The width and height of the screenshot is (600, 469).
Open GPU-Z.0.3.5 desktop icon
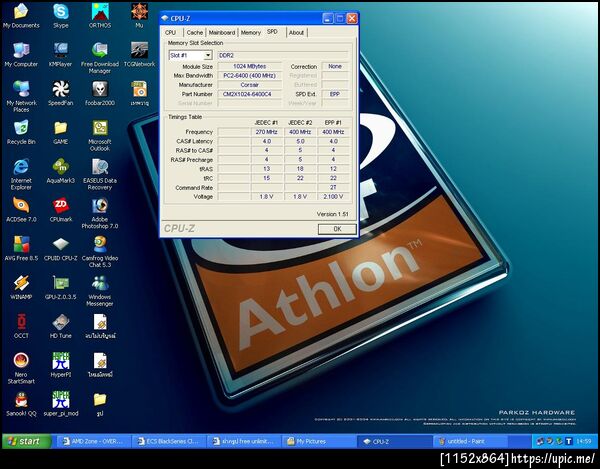click(x=60, y=287)
